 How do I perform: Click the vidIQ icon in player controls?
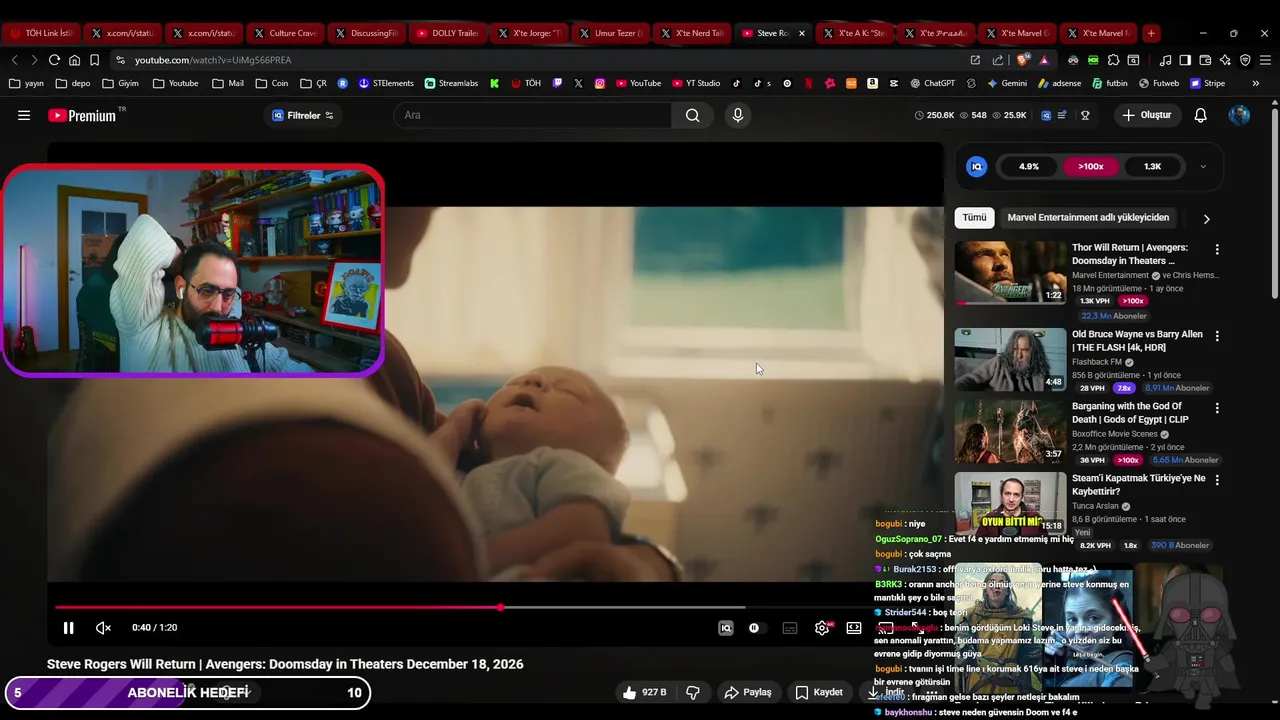pyautogui.click(x=726, y=628)
